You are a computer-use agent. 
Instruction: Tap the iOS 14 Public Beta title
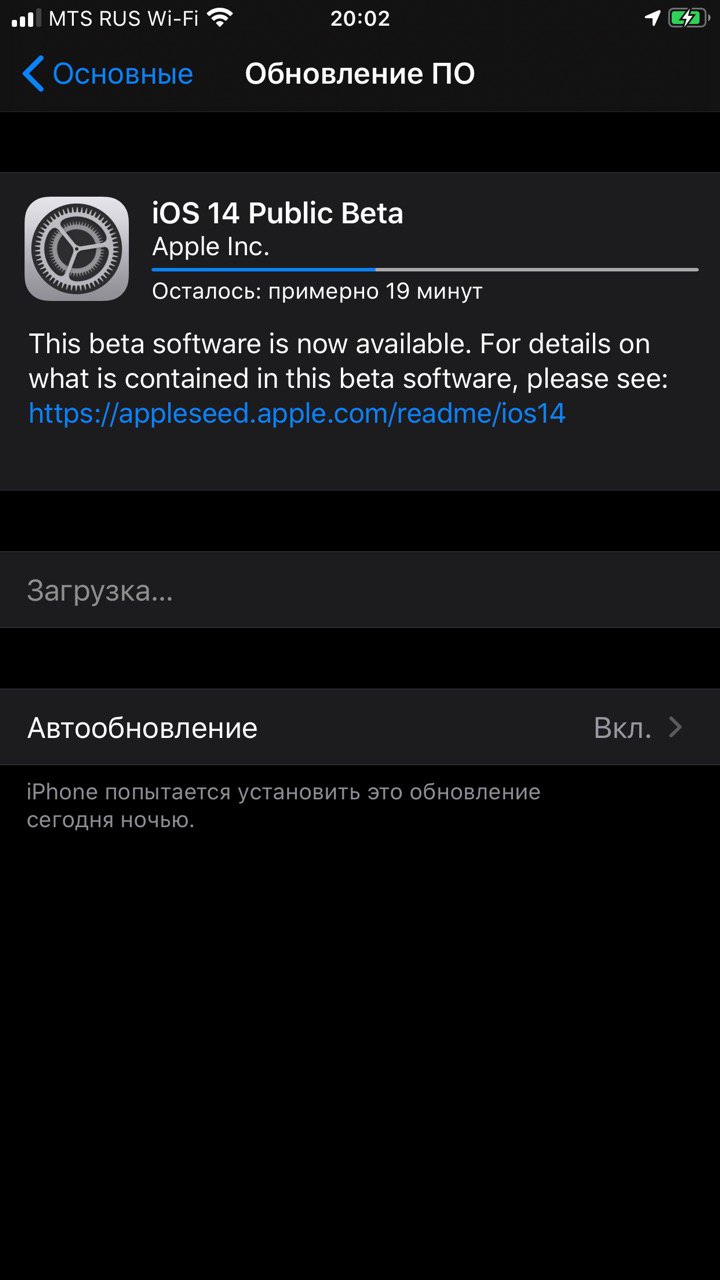[x=278, y=213]
